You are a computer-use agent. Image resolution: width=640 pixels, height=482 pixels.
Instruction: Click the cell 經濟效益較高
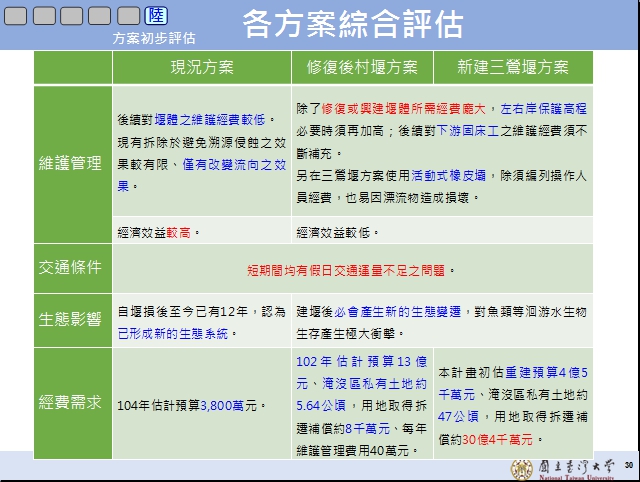[202, 231]
